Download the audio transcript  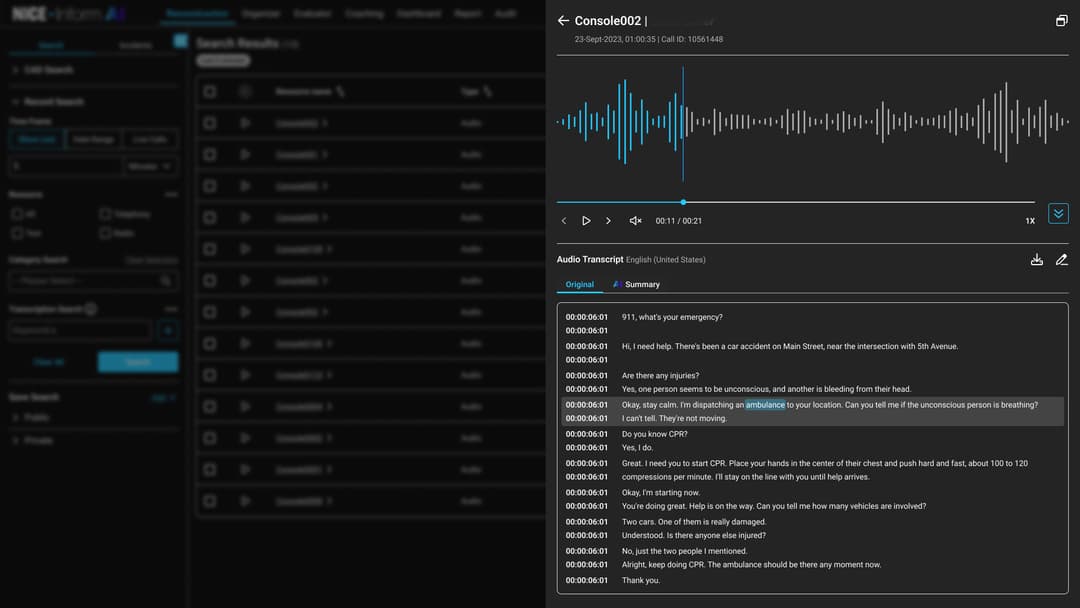click(x=1036, y=260)
